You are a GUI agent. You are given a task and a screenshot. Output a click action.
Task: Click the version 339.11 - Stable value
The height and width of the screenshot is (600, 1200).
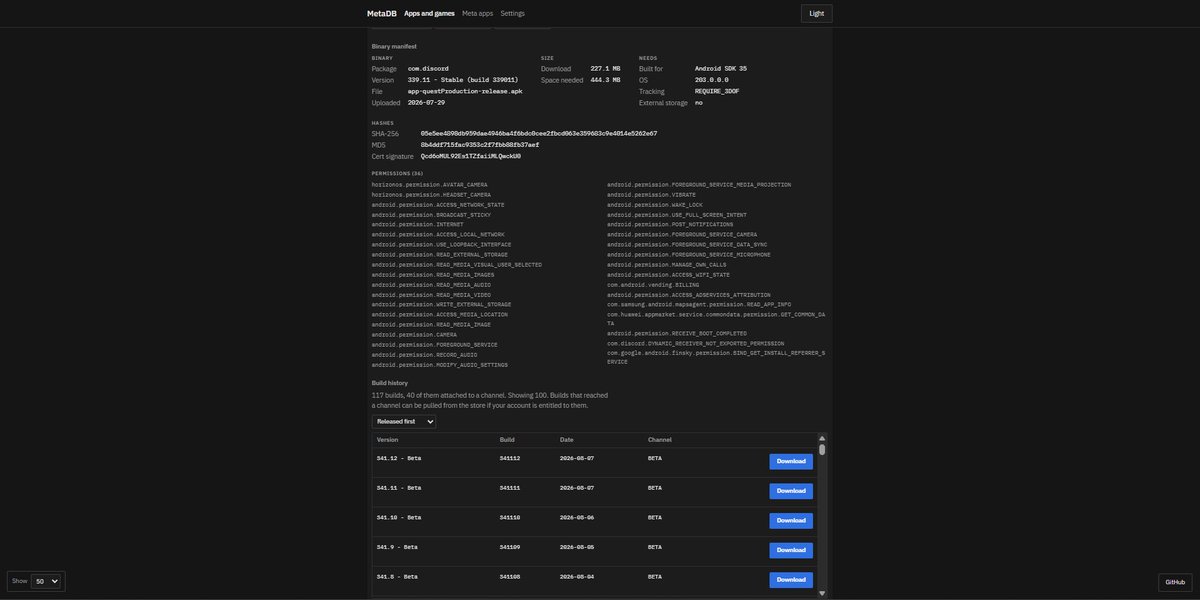point(463,80)
